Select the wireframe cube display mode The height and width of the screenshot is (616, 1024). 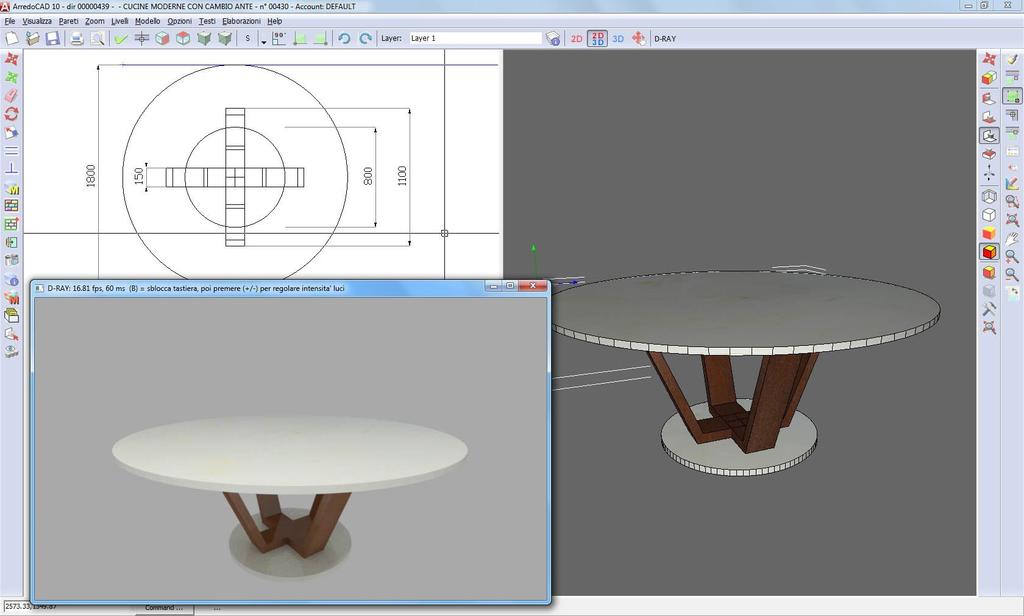[989, 197]
